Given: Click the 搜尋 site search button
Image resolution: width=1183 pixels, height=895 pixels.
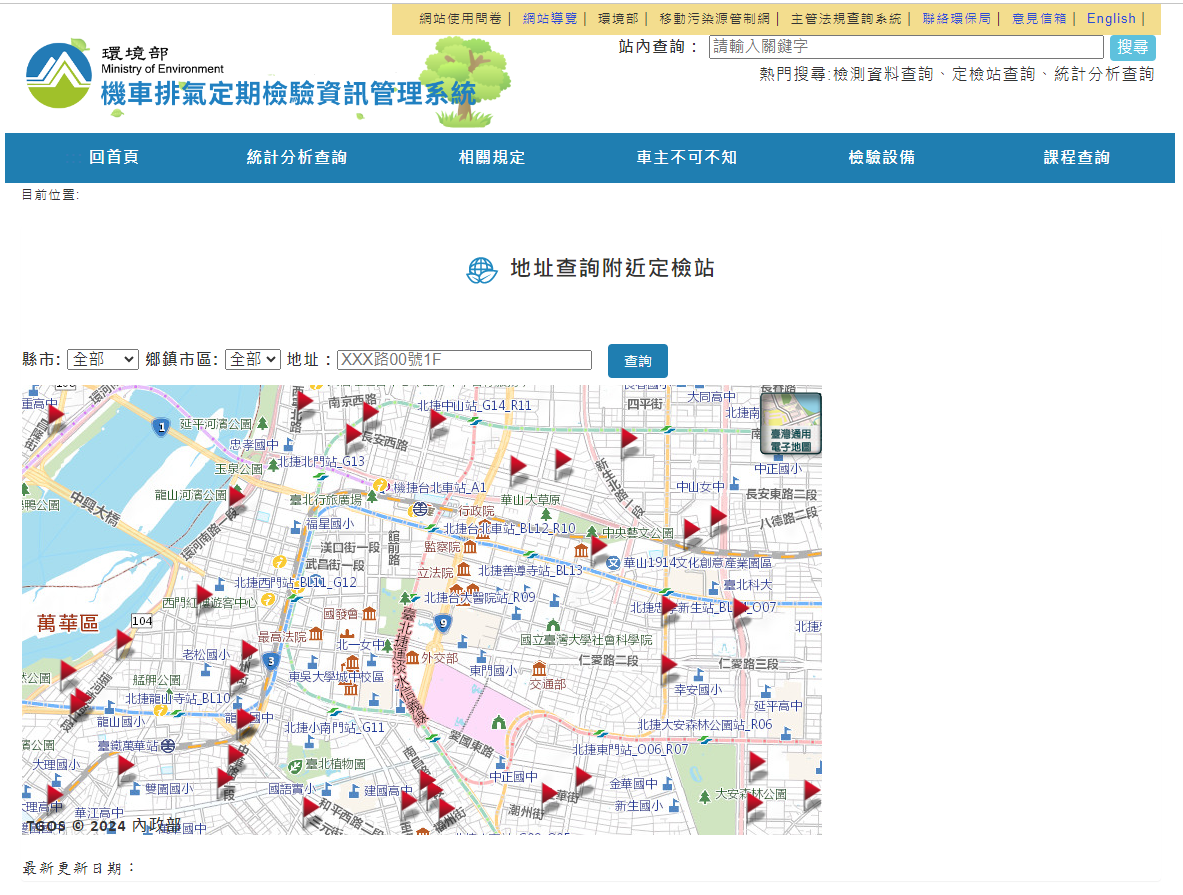Looking at the screenshot, I should point(1132,47).
